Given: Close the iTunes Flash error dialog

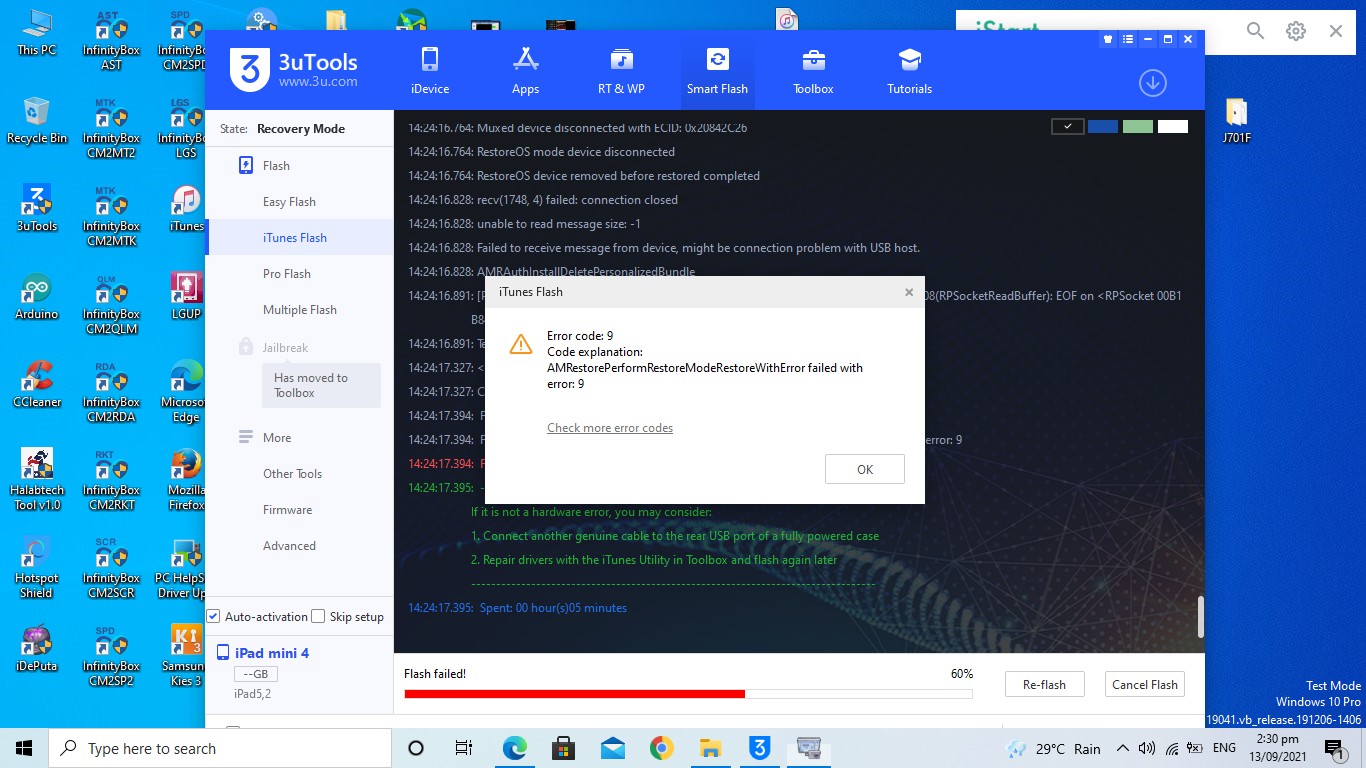Looking at the screenshot, I should (x=909, y=292).
